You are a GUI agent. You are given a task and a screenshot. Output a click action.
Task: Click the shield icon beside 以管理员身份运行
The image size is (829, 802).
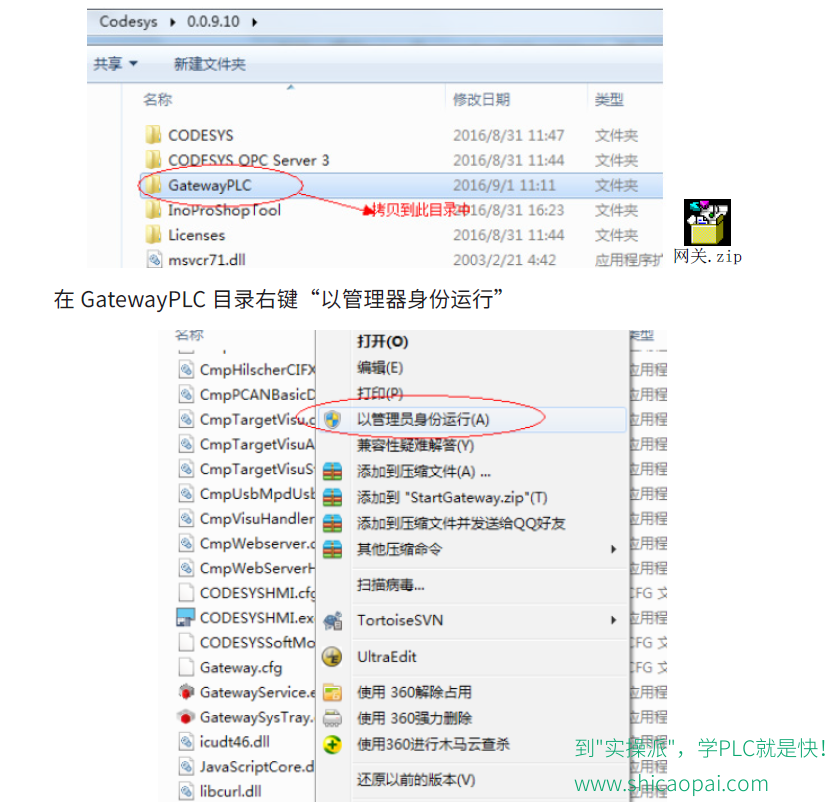tap(332, 420)
